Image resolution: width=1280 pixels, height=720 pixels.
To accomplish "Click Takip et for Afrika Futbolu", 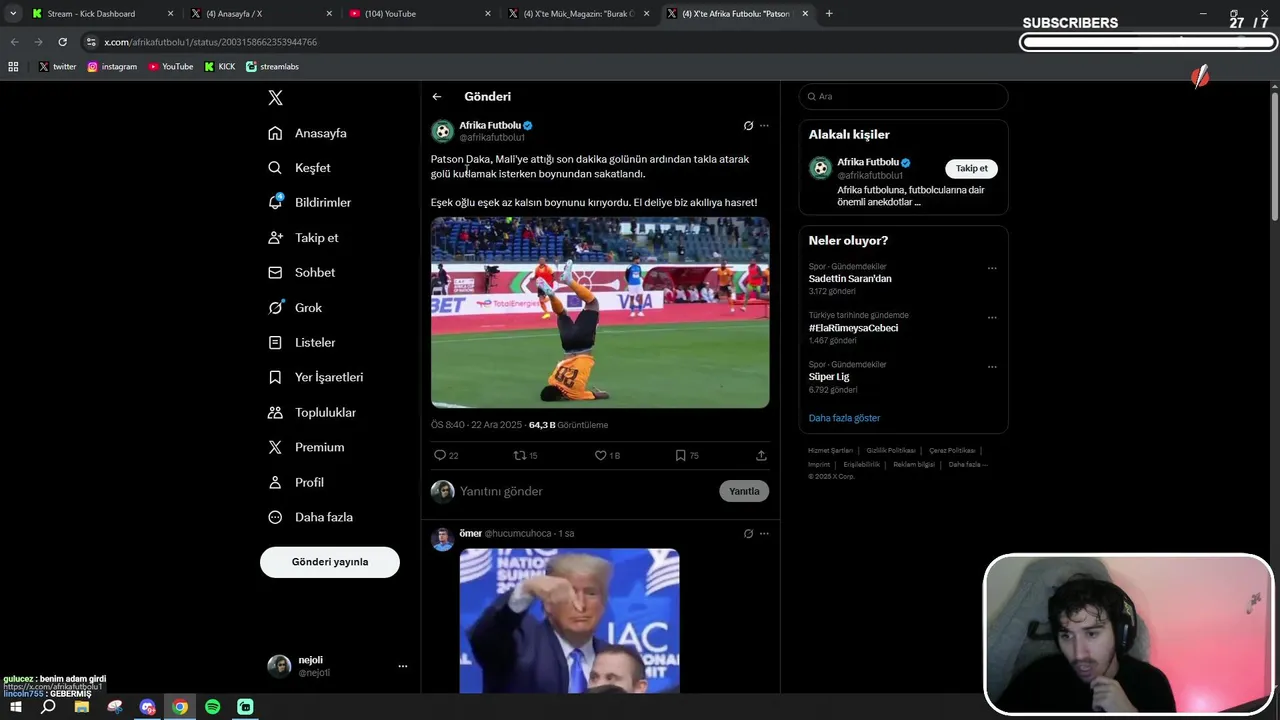I will pyautogui.click(x=971, y=168).
